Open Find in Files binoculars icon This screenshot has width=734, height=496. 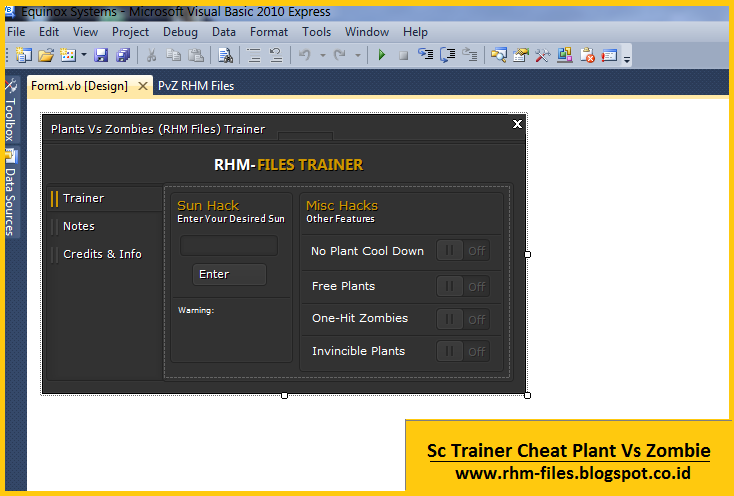(x=225, y=55)
